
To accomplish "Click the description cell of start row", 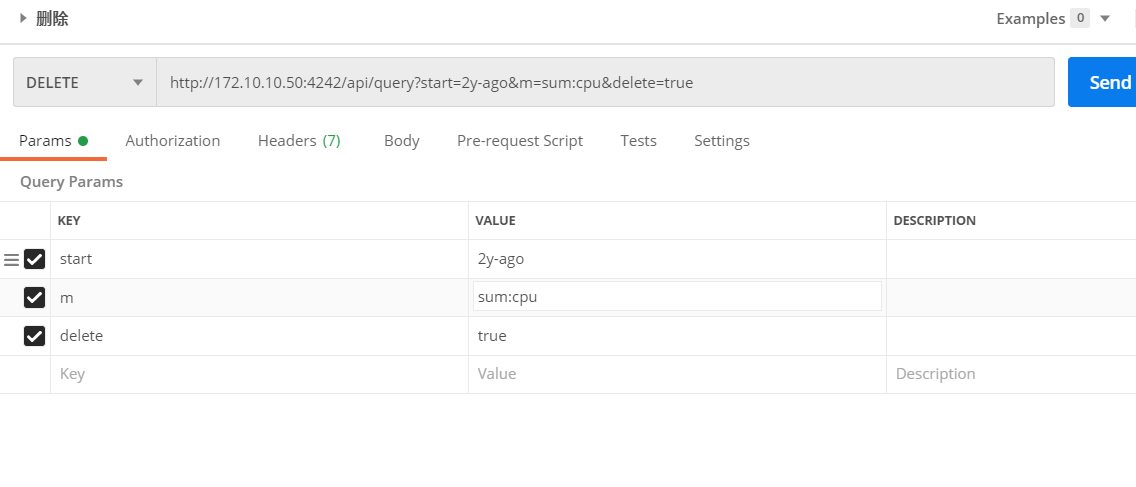I will (x=1011, y=259).
